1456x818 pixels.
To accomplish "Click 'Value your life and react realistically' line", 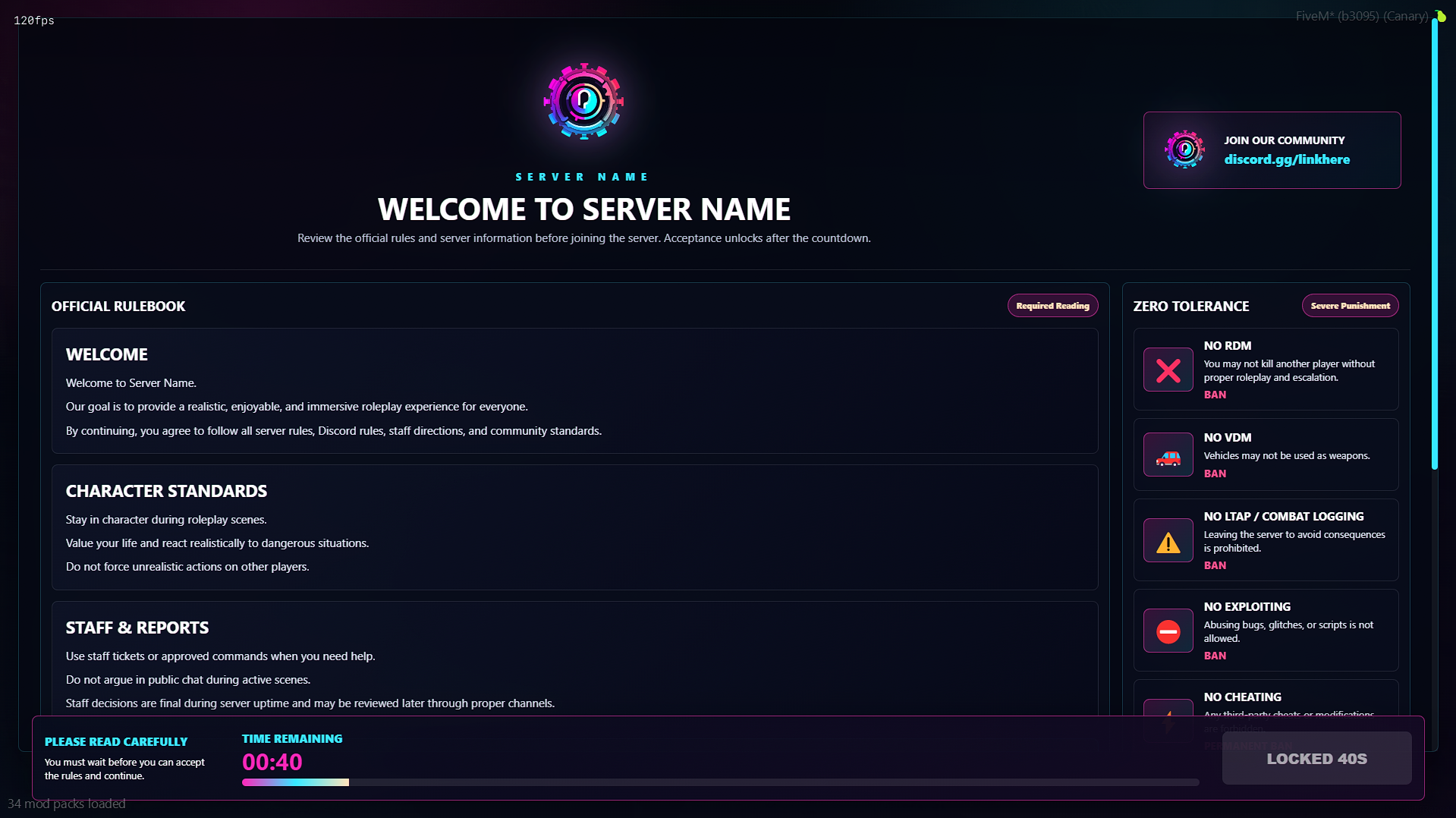I will click(217, 543).
